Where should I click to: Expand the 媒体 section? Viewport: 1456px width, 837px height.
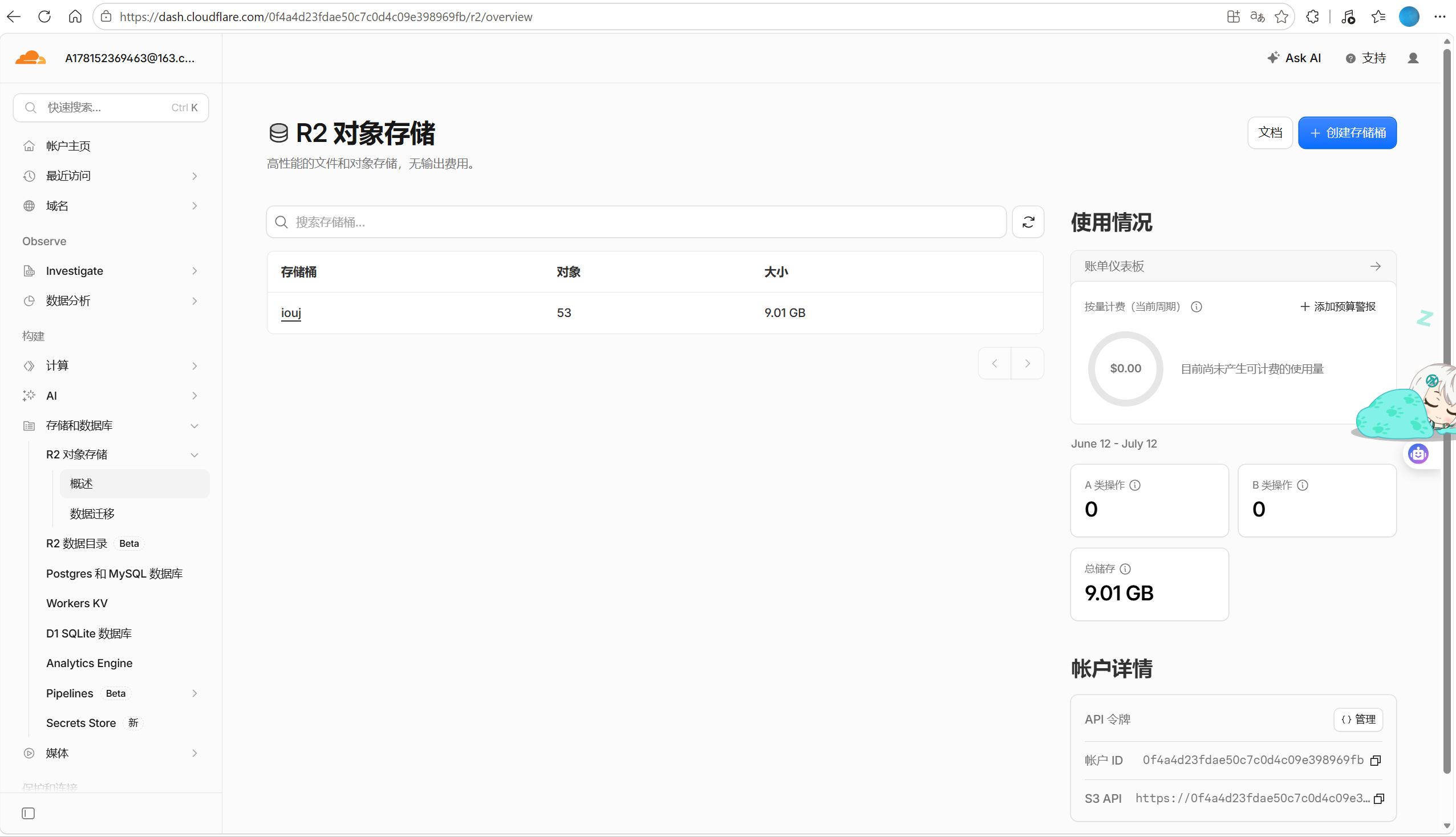click(194, 753)
